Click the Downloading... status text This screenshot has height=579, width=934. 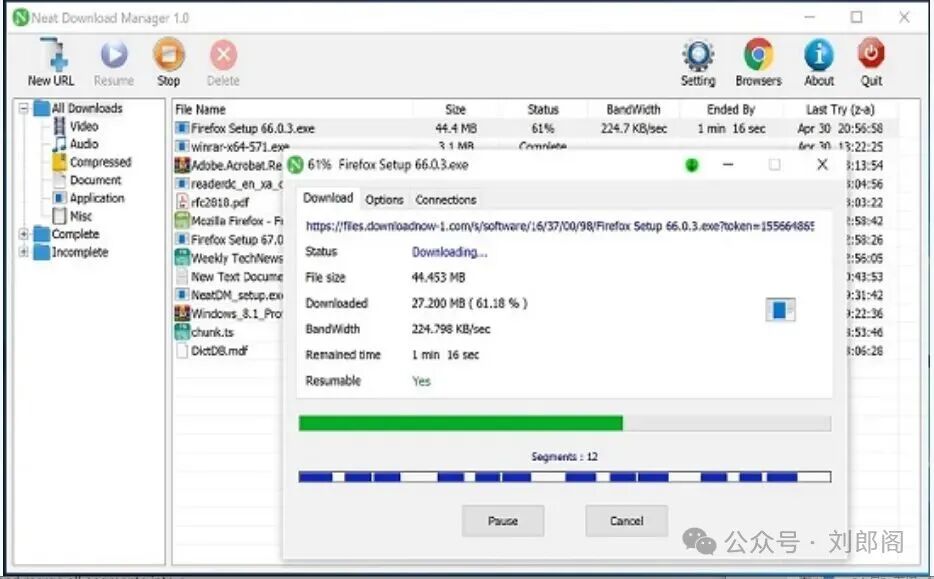(x=449, y=252)
